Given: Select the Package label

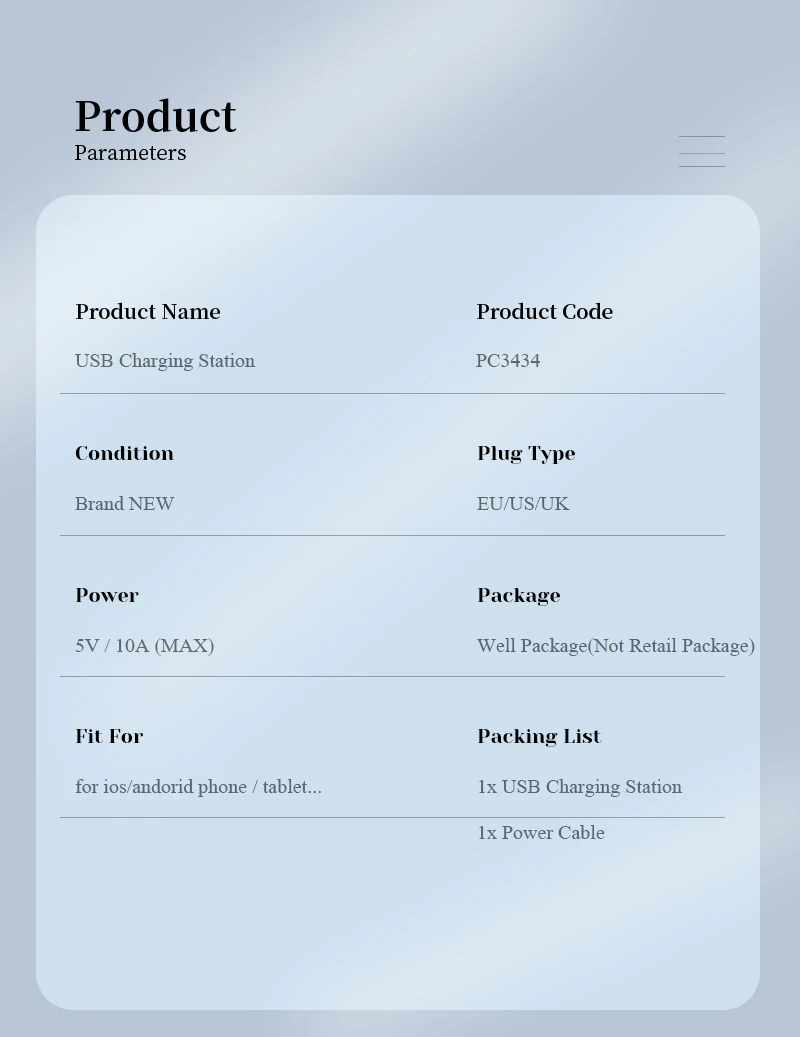Looking at the screenshot, I should tap(518, 595).
